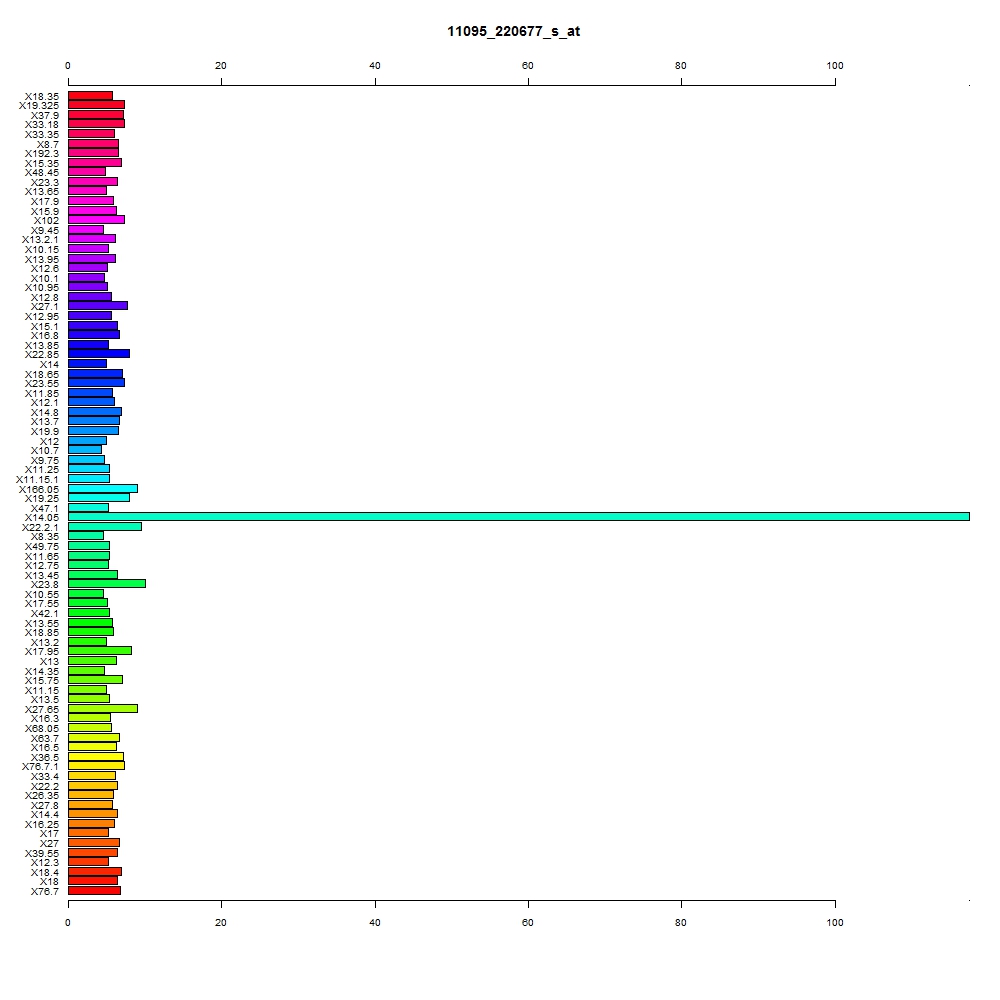Screen dimensions: 1000x1000
Task: Select the X15.35 label
Action: 41,164
